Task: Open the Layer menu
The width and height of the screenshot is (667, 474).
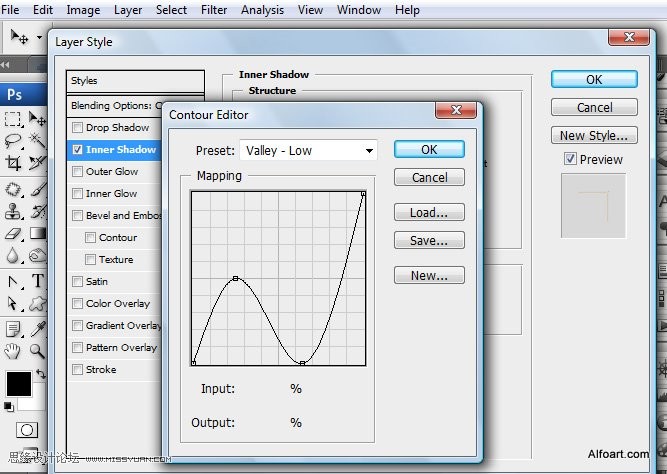Action: click(128, 10)
